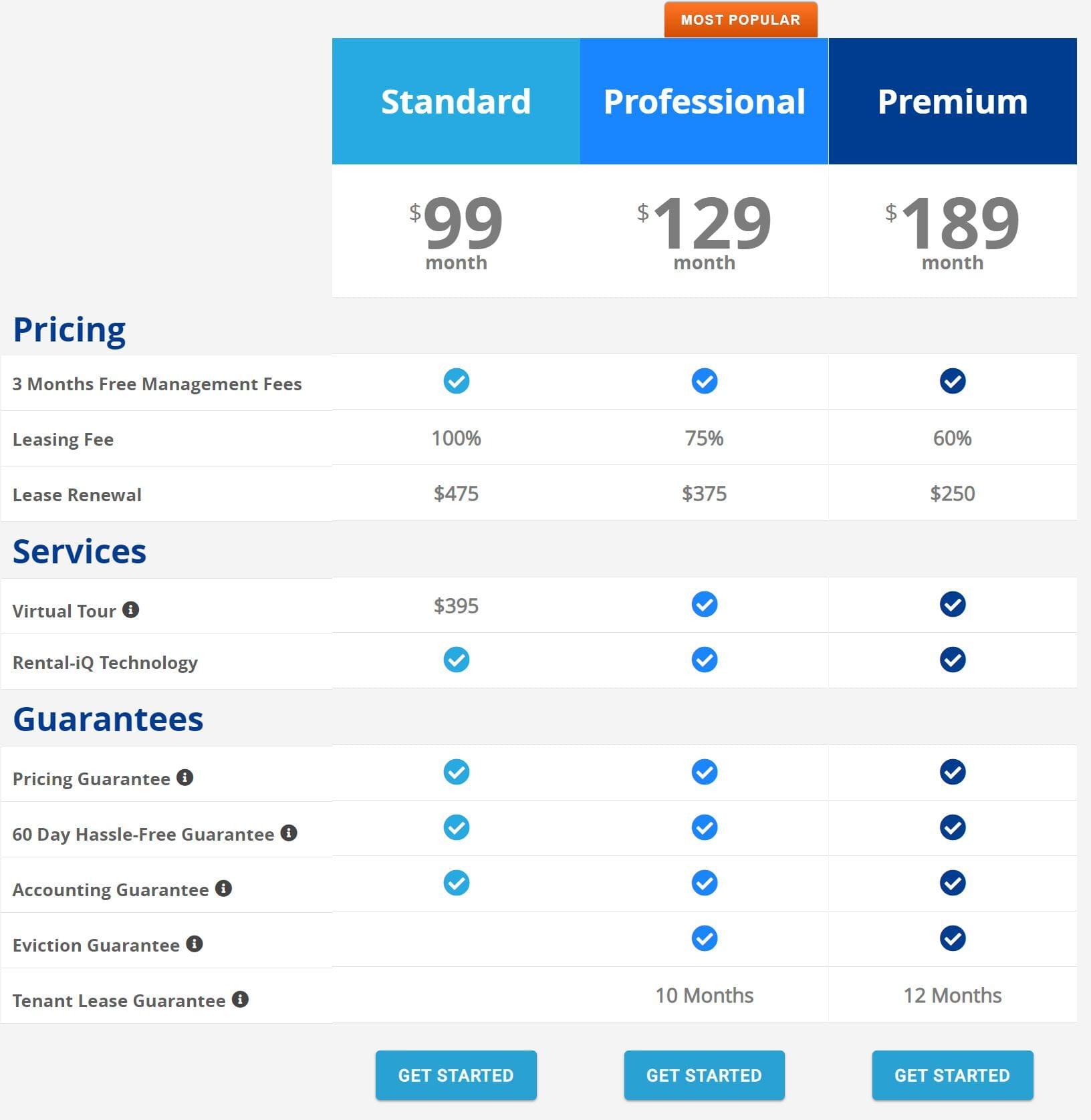Click the Virtual Tour info icon
Viewport: 1091px width, 1120px height.
pos(131,609)
